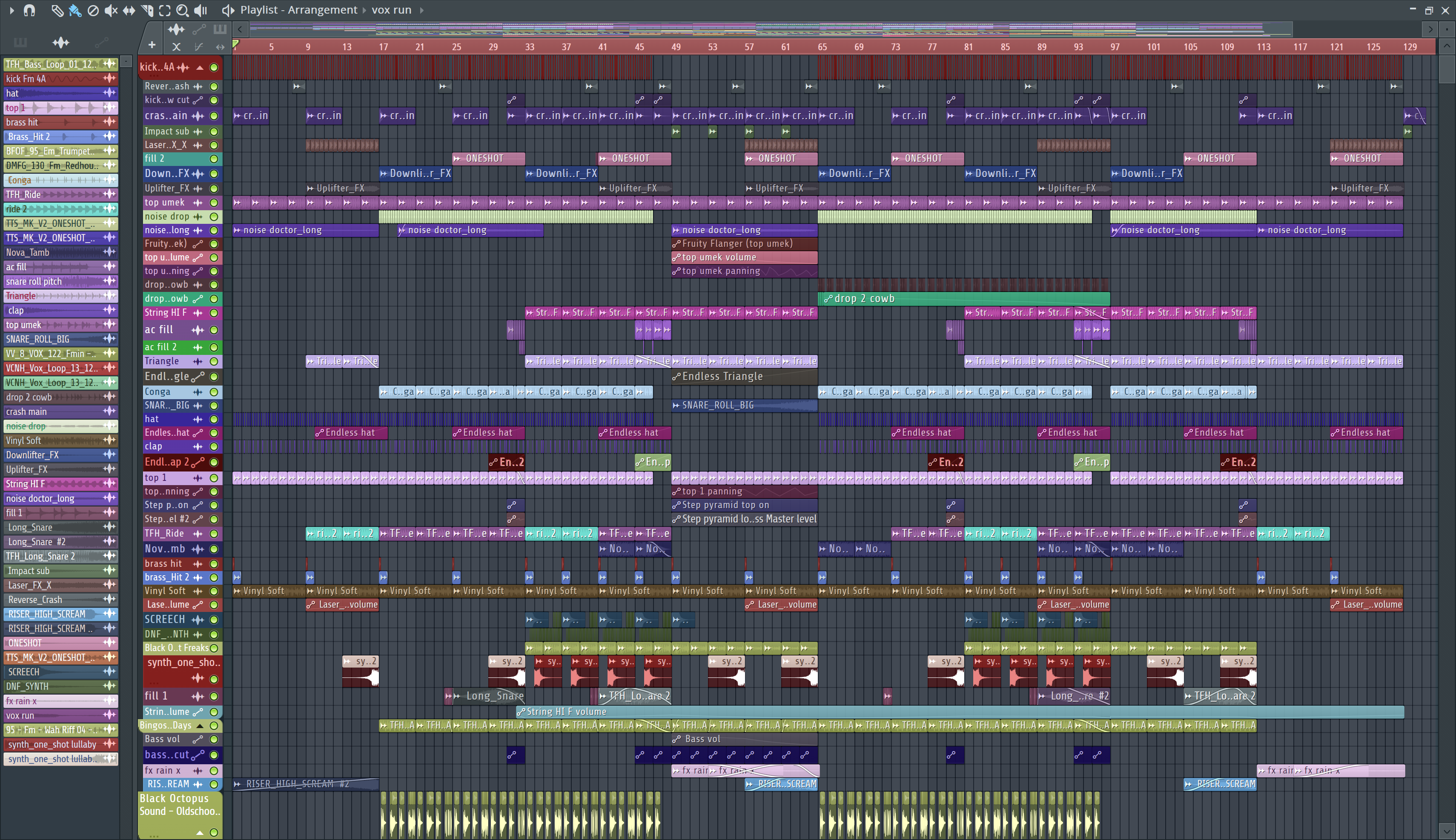Mute the SCREECH track
The image size is (1456, 840).
pos(214,620)
